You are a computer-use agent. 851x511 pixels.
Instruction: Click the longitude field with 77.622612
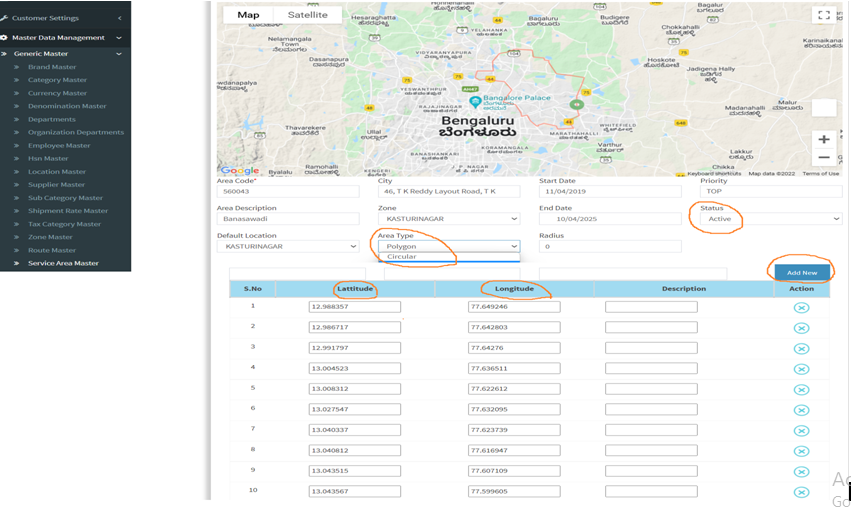click(x=514, y=389)
